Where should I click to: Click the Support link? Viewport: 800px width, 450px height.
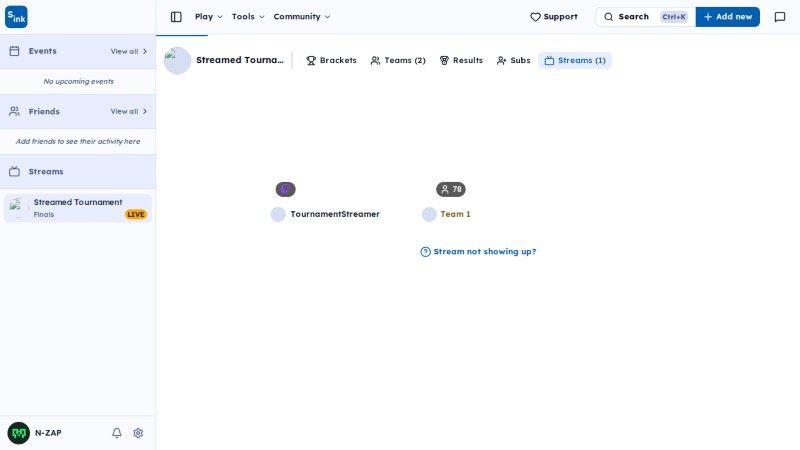554,17
